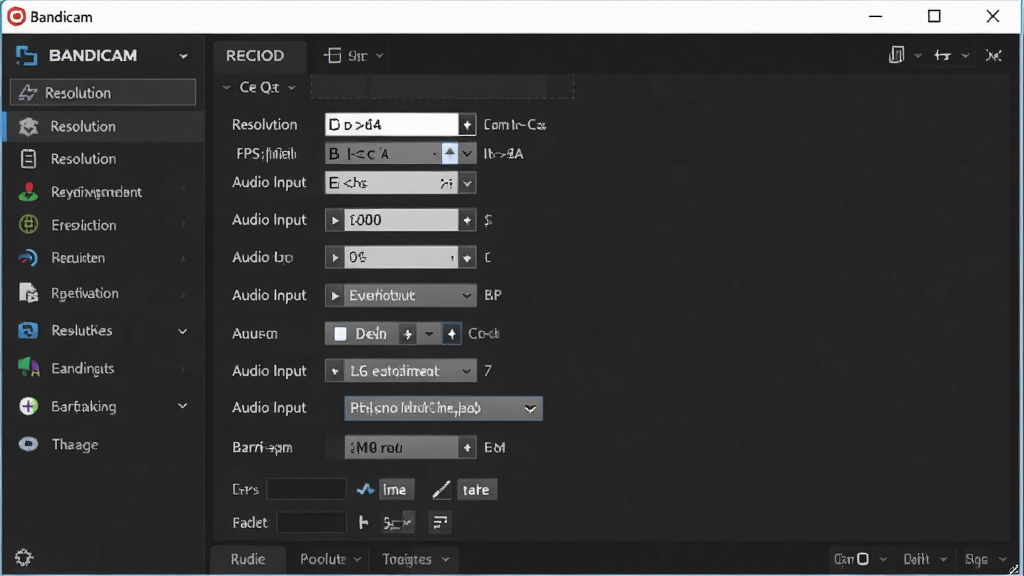Image resolution: width=1024 pixels, height=576 pixels.
Task: Open the Sgs dropdown in the status bar
Action: (1003, 560)
